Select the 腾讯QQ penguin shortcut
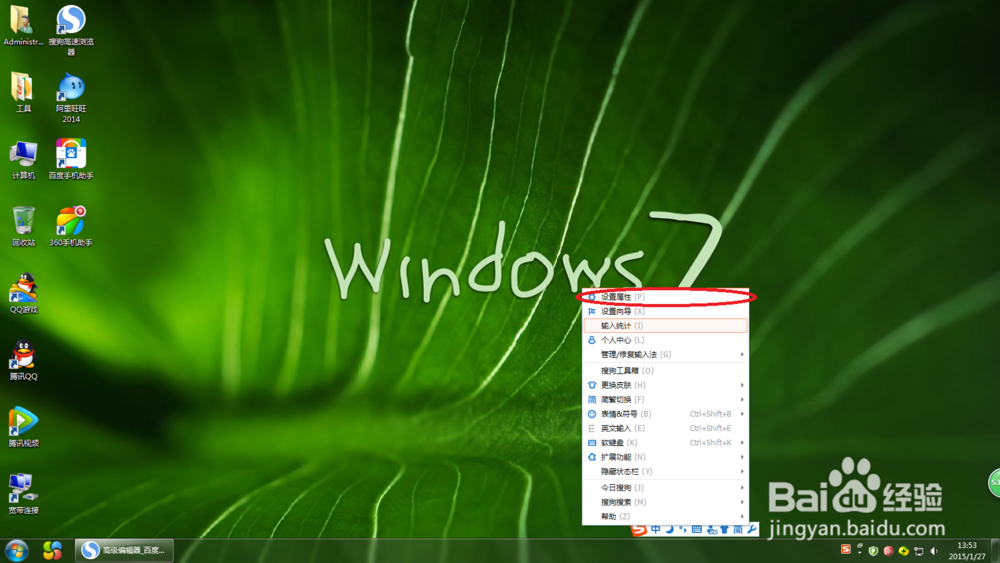 click(24, 360)
